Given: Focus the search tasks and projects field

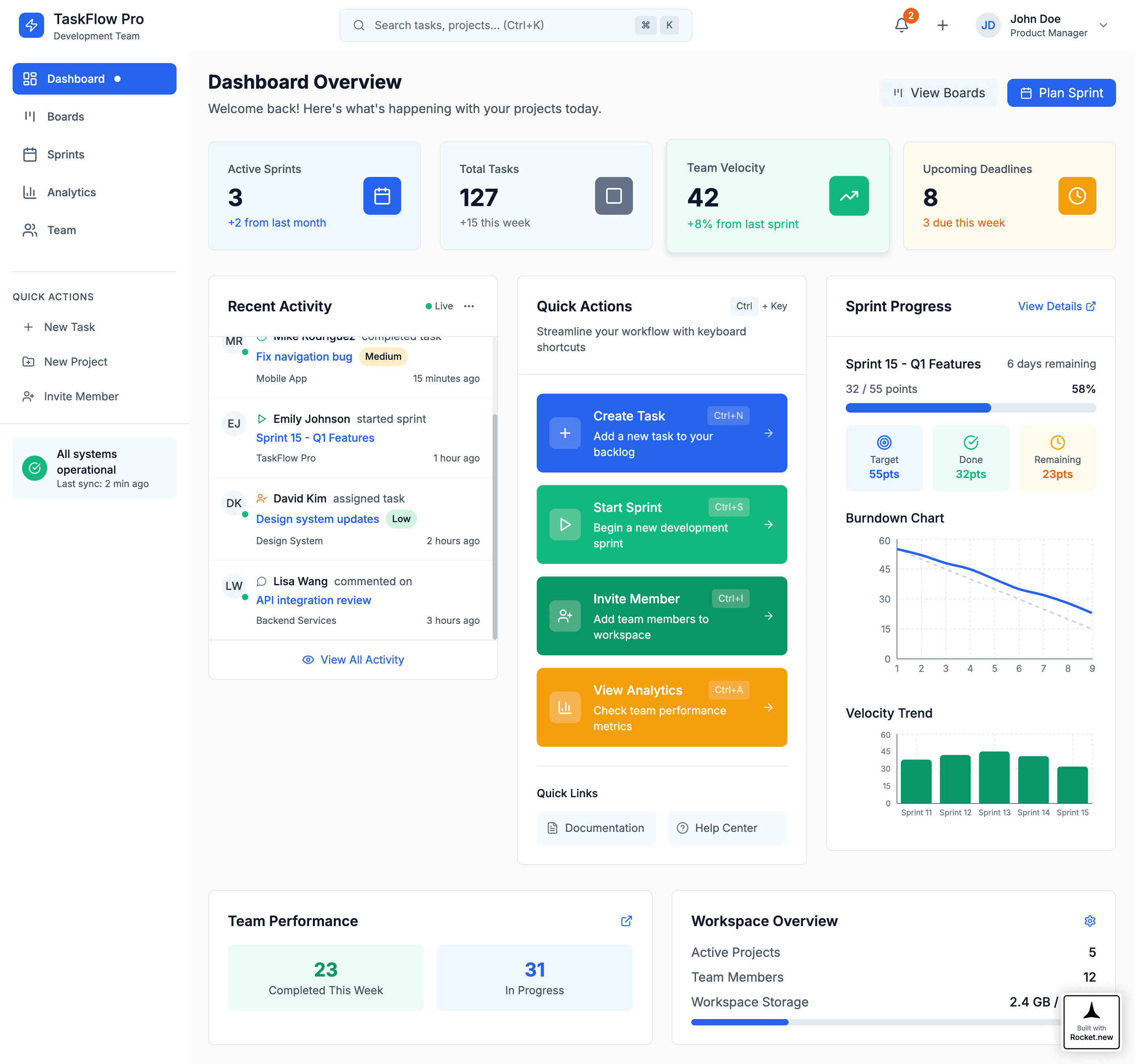Looking at the screenshot, I should (x=515, y=25).
